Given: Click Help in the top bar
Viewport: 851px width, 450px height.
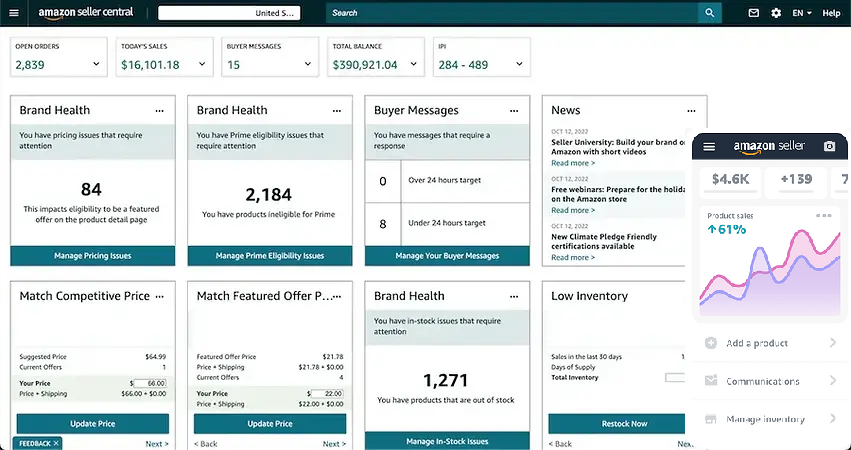Looking at the screenshot, I should [x=831, y=13].
